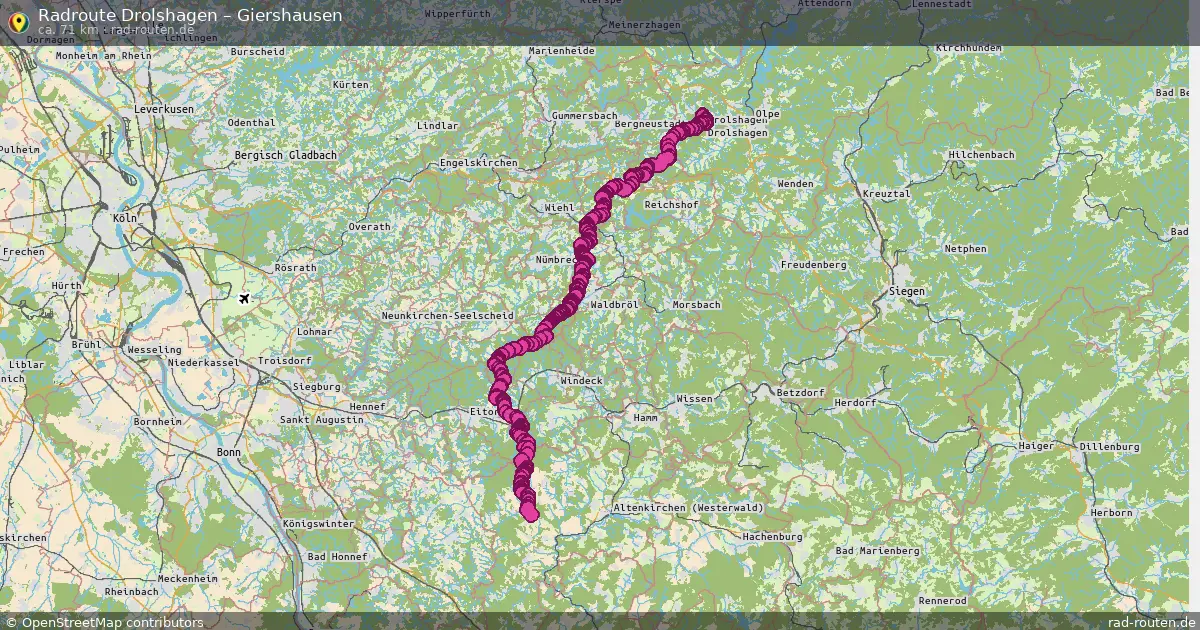
Task: Click the Neunkirchen-Seelscheid label
Action: tap(447, 315)
